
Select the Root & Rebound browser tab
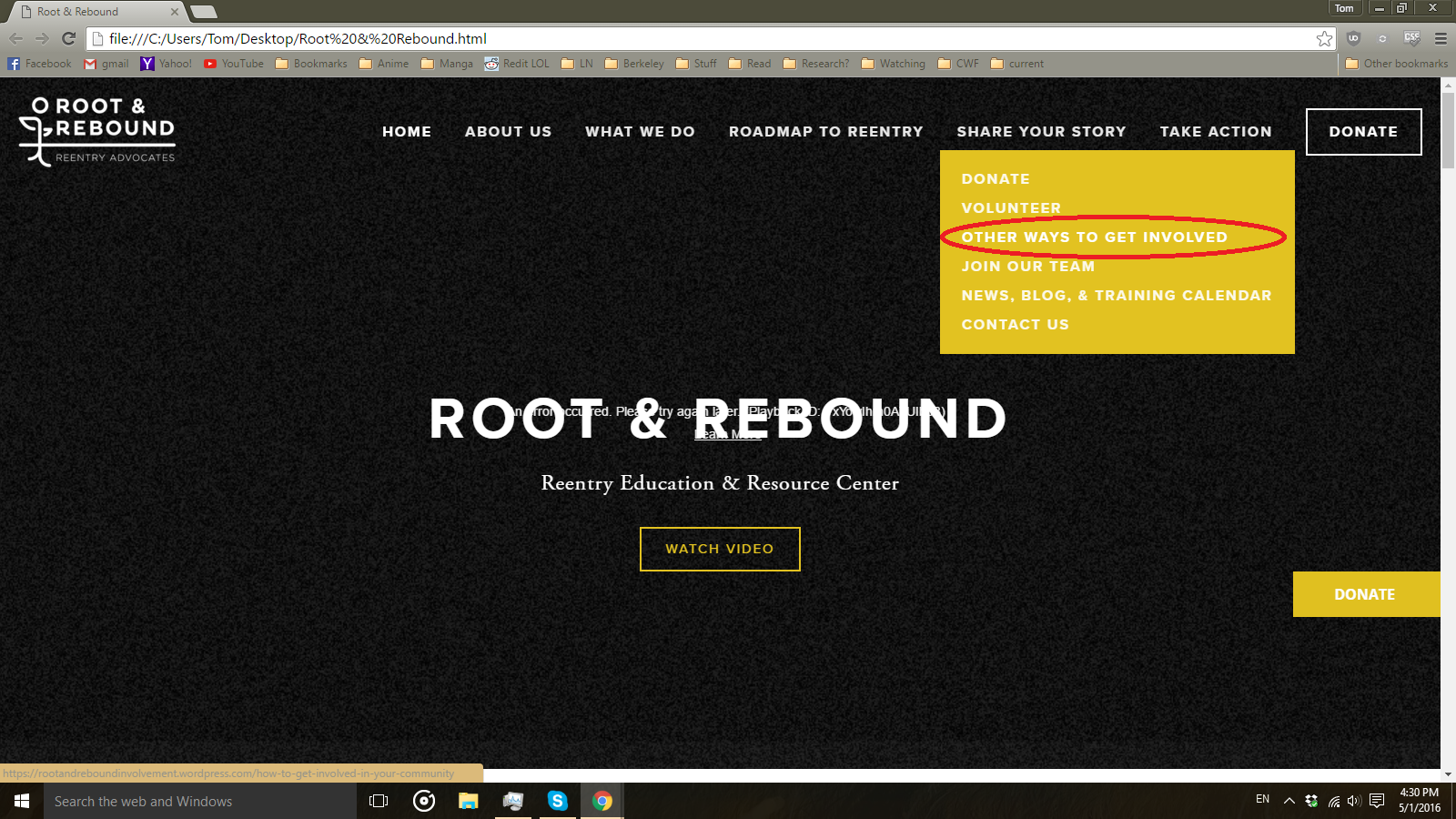click(x=95, y=12)
